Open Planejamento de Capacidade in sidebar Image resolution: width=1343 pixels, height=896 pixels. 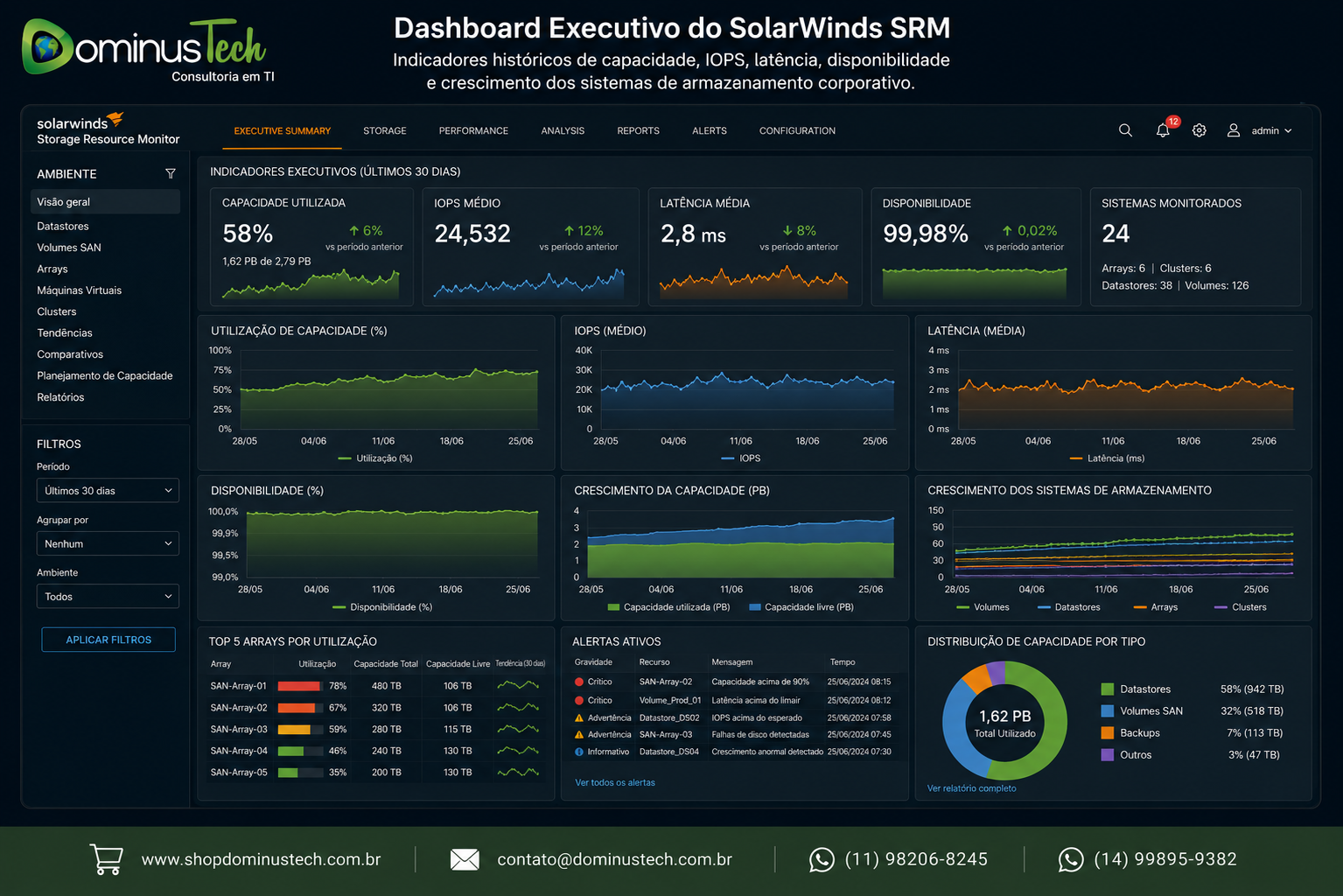click(x=105, y=376)
